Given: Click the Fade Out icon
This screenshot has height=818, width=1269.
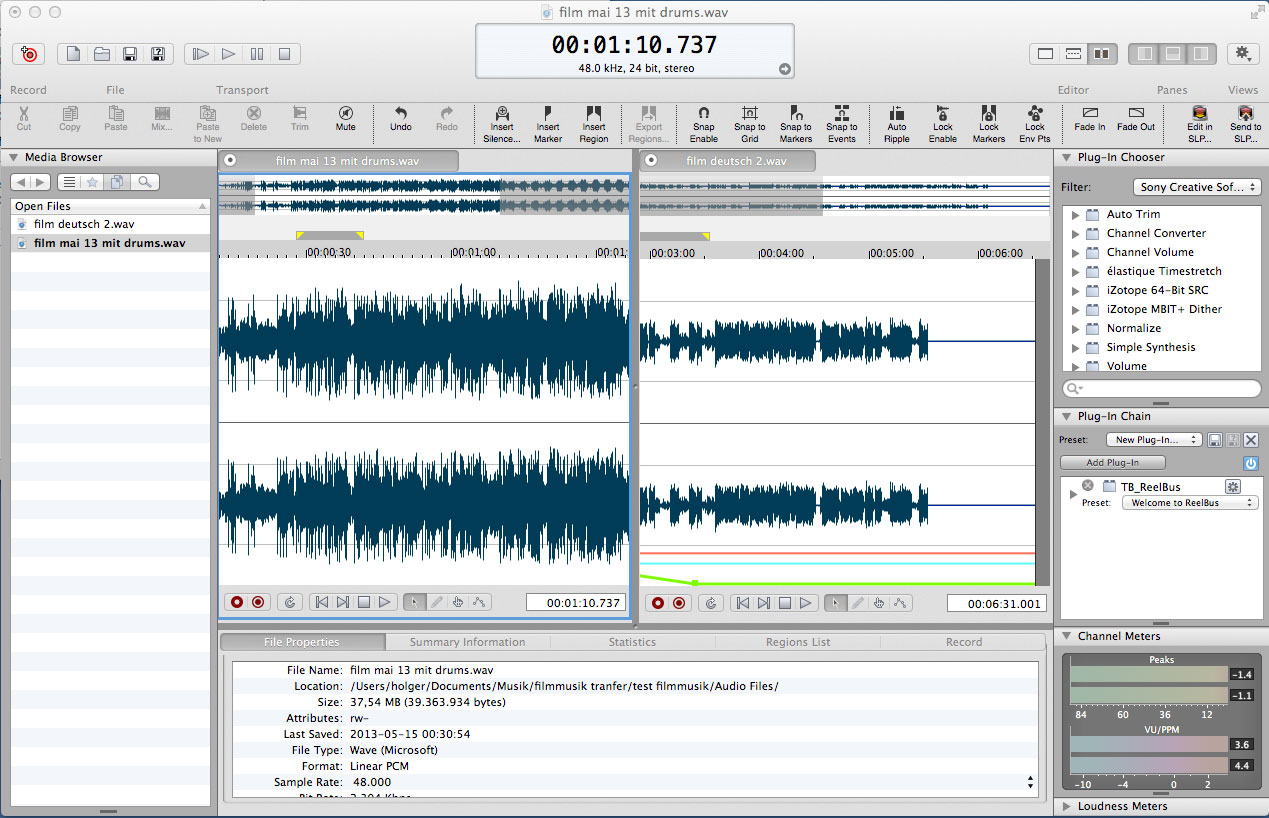Looking at the screenshot, I should pyautogui.click(x=1136, y=114).
